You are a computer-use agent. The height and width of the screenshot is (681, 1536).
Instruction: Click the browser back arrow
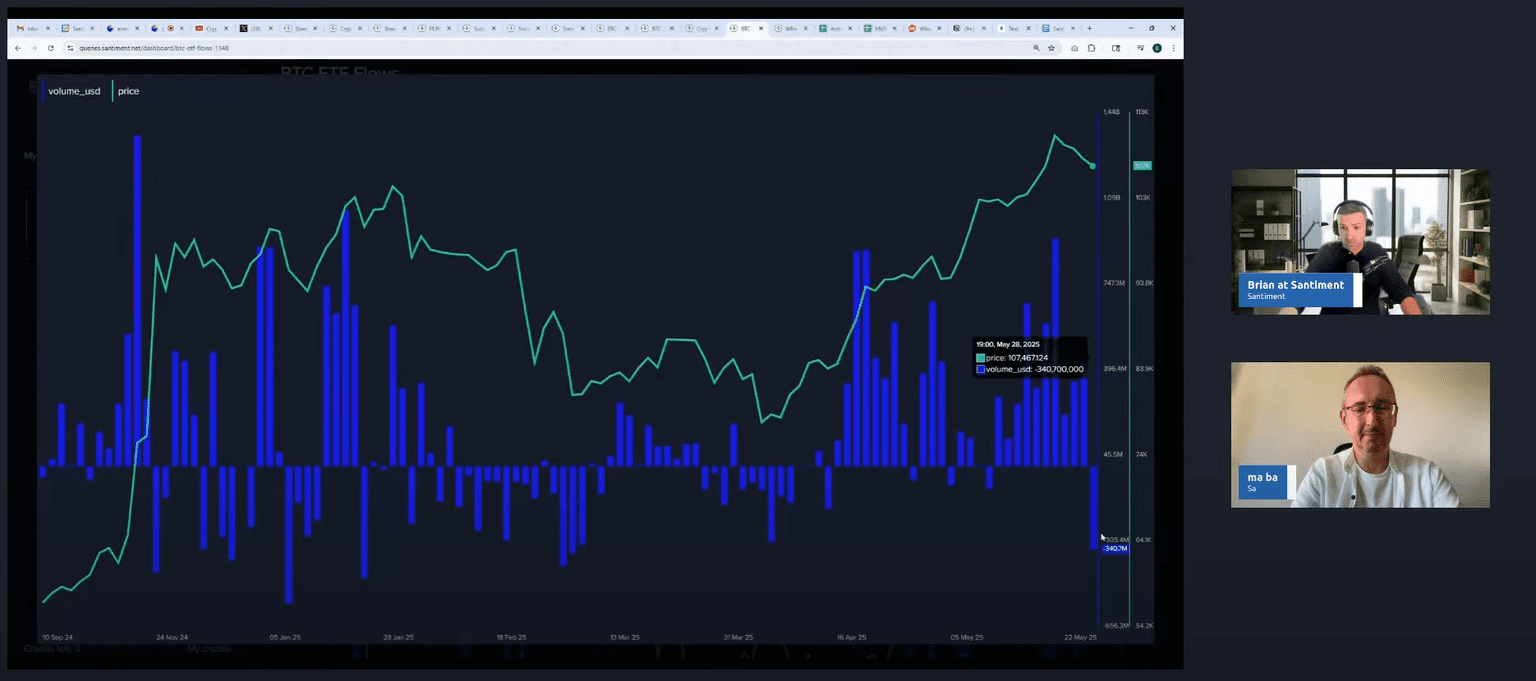click(17, 48)
